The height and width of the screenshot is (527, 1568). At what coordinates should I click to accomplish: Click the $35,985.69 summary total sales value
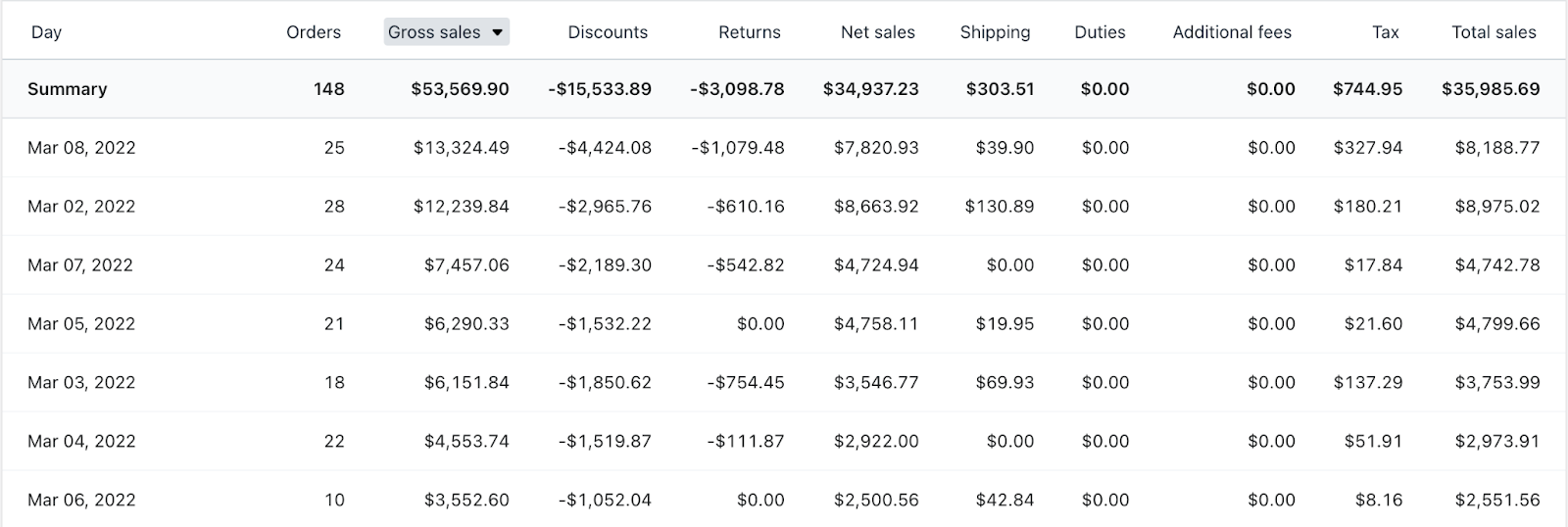coord(1490,89)
